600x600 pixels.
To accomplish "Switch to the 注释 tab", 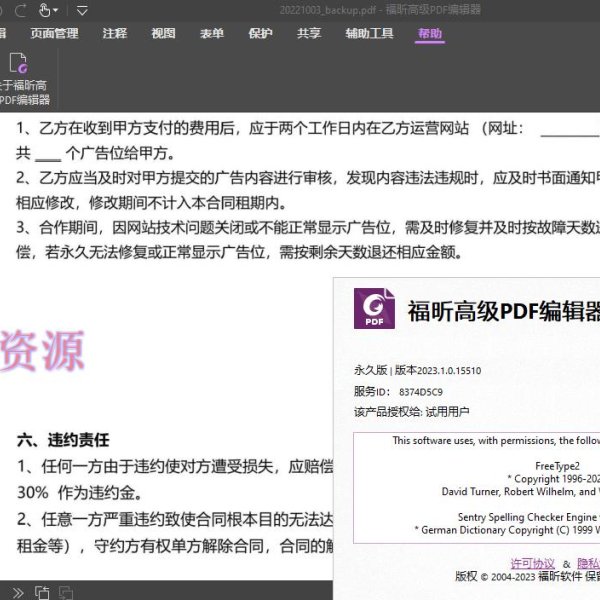I will point(115,33).
